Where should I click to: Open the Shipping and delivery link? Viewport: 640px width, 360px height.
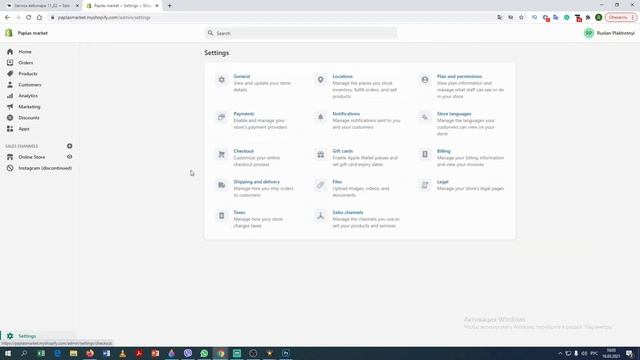[x=257, y=182]
